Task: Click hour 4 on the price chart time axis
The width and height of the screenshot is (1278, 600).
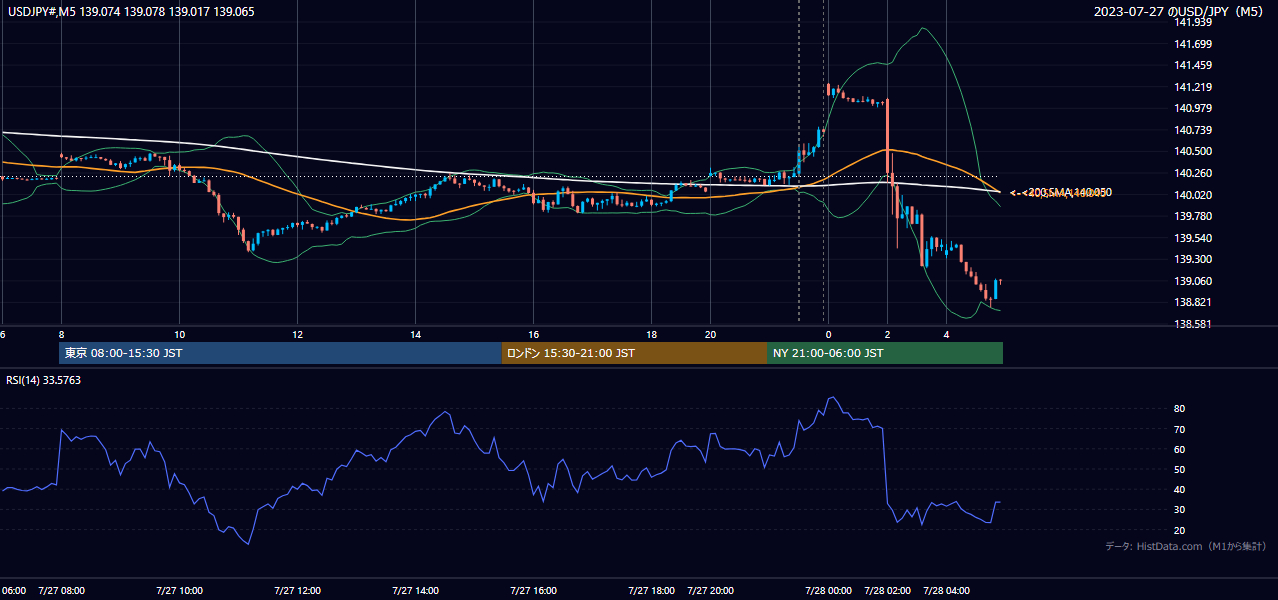Action: point(946,334)
